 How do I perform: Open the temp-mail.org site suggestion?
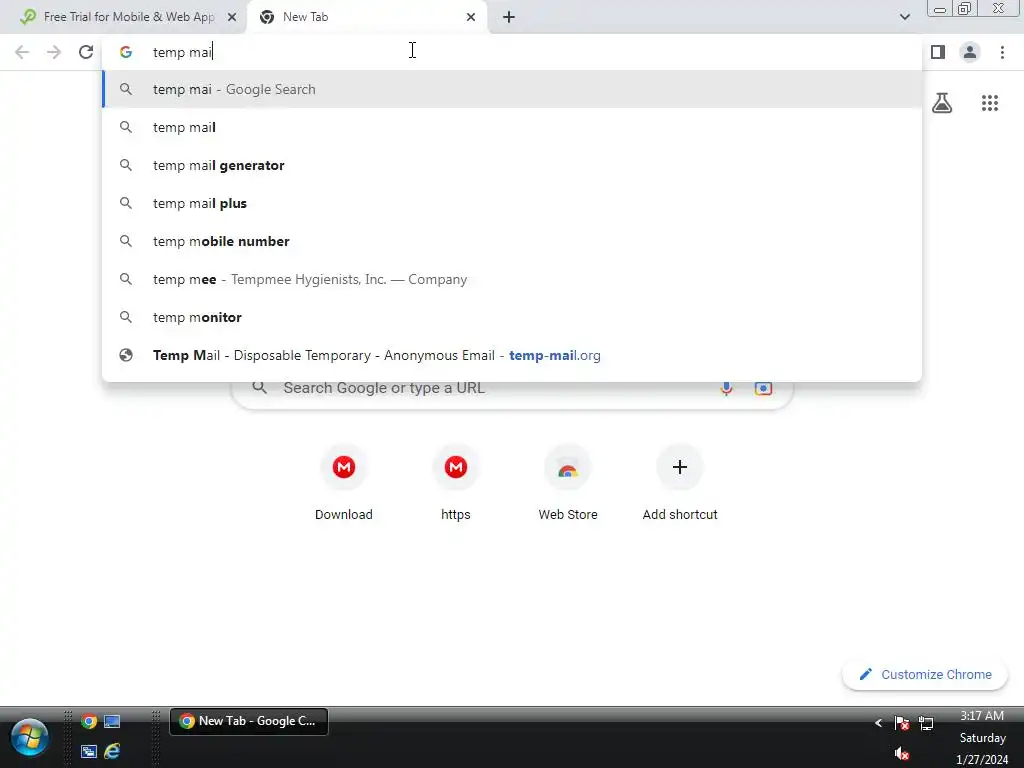coord(512,355)
